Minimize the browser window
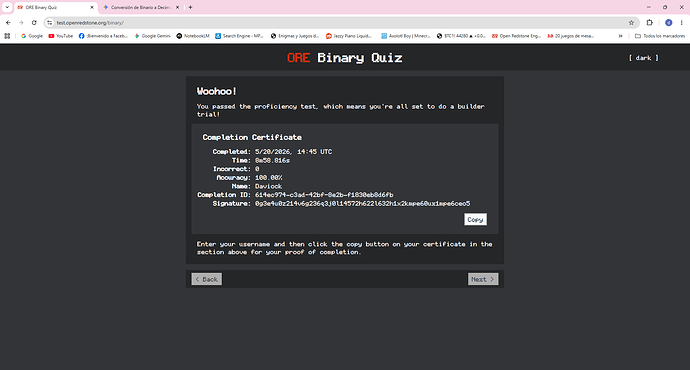Image resolution: width=690 pixels, height=370 pixels. coord(648,7)
